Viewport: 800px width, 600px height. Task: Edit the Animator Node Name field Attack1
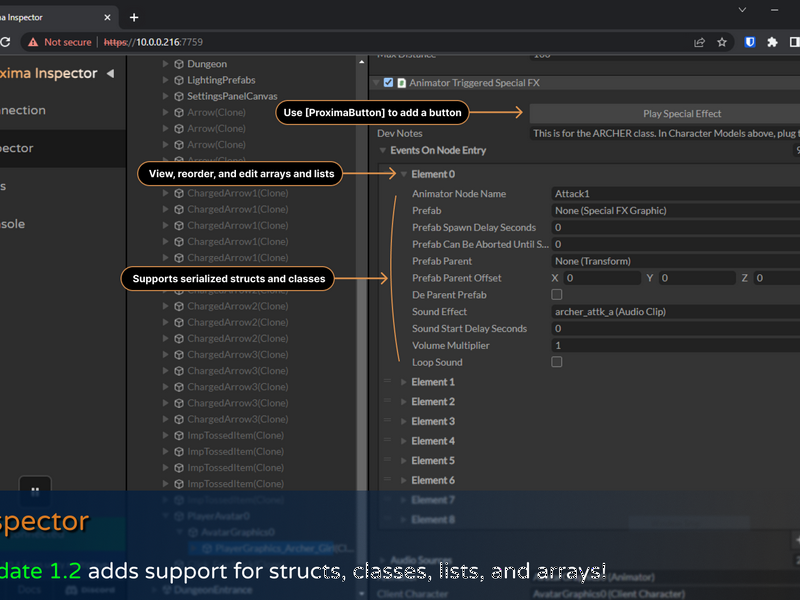coord(676,194)
